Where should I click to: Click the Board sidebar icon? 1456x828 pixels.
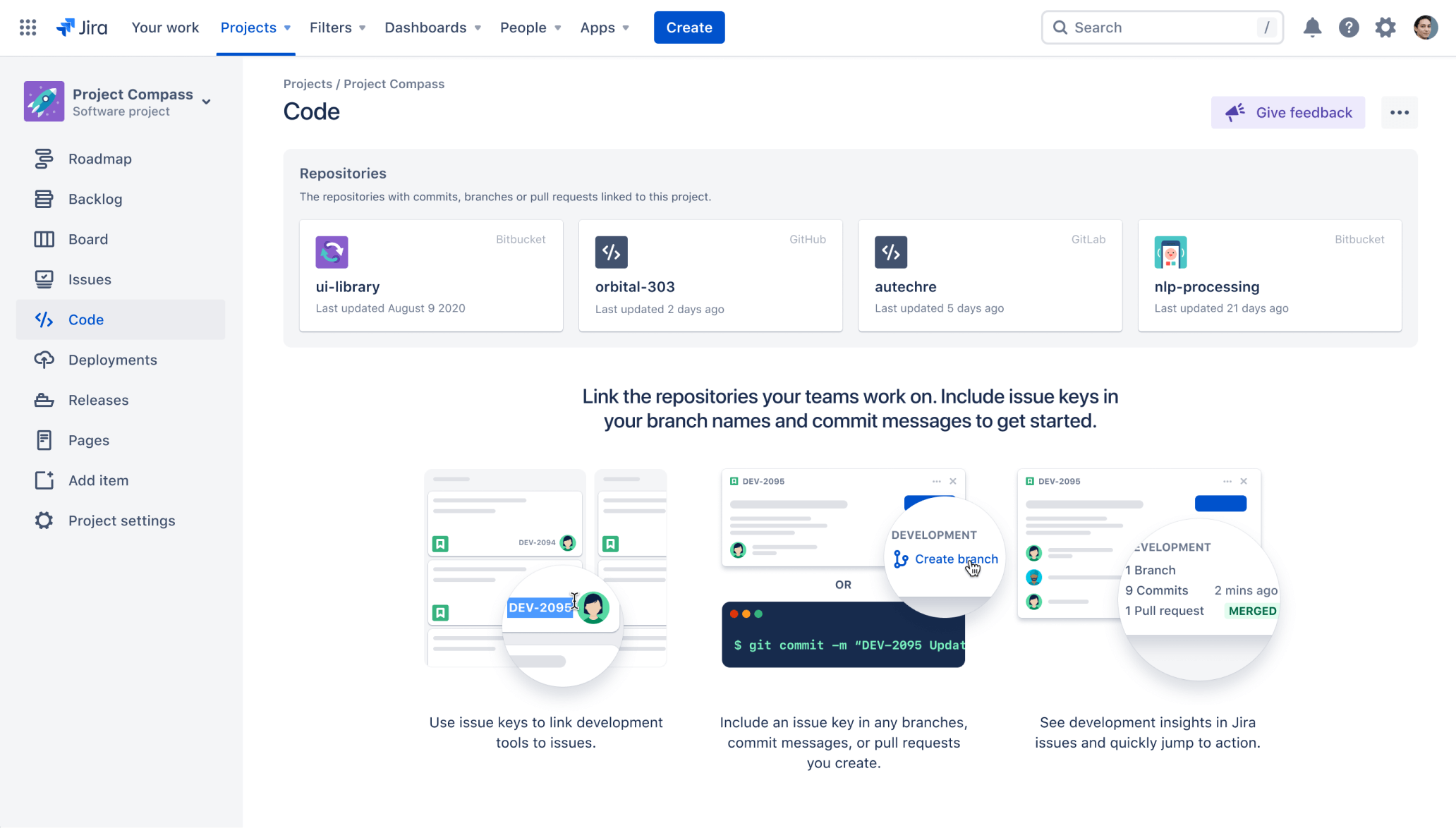[44, 239]
